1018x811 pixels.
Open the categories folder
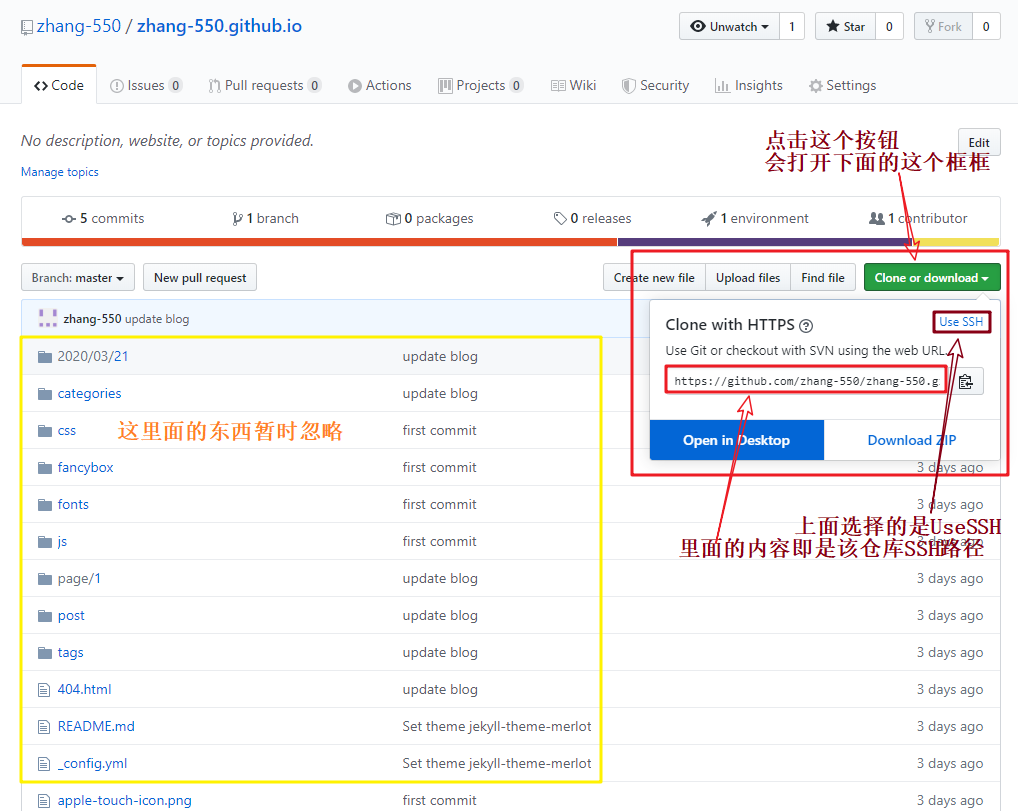point(89,393)
